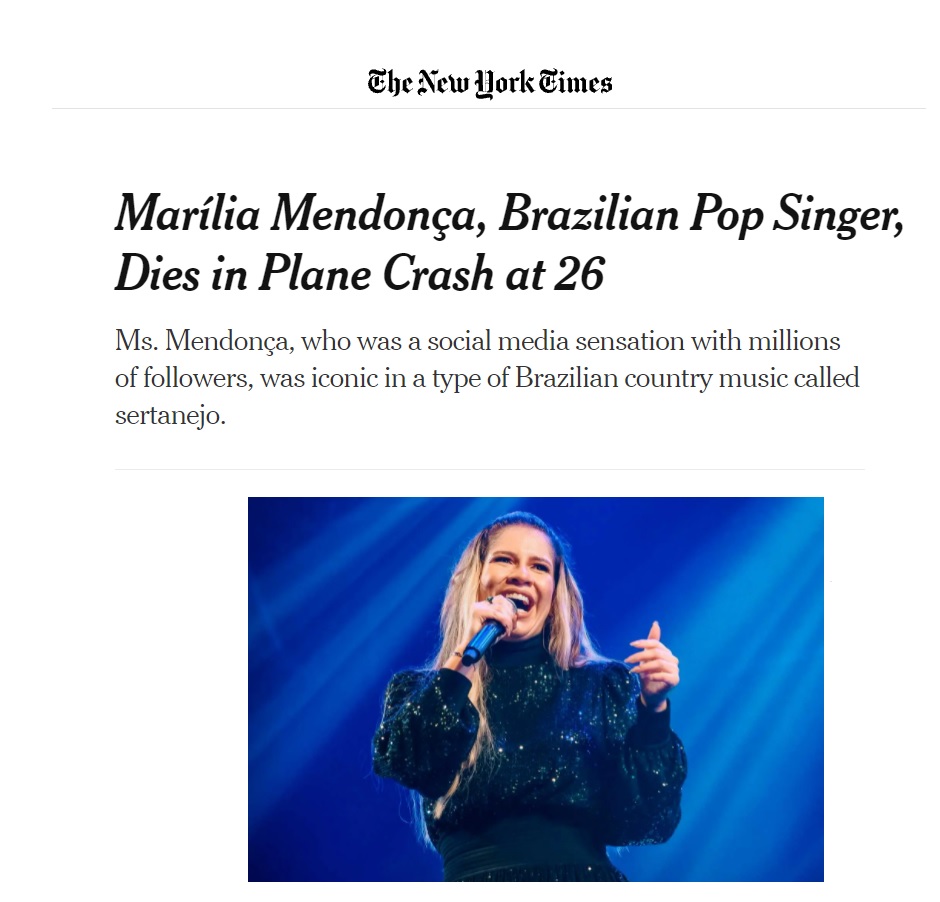Click the words "Pop Singer," in headline

797,215
